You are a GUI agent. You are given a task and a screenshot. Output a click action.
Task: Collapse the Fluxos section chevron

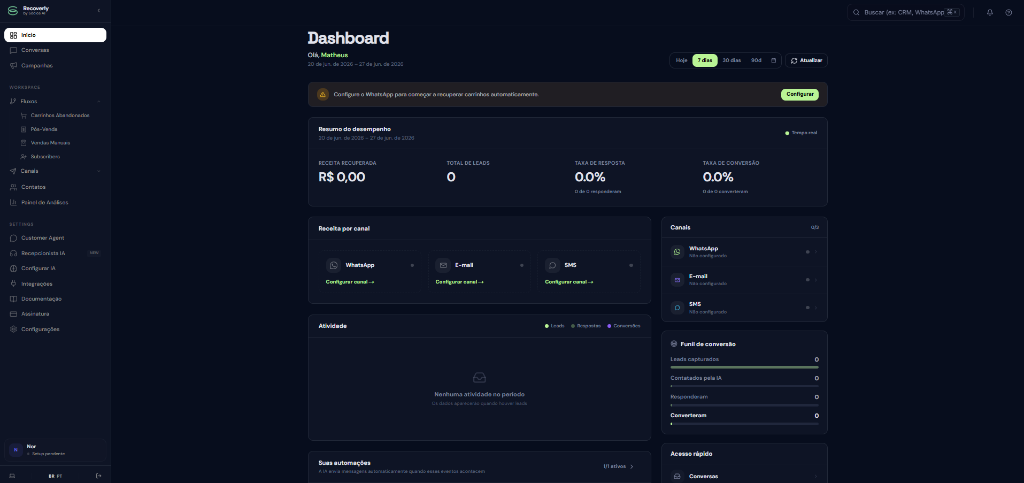[x=99, y=101]
